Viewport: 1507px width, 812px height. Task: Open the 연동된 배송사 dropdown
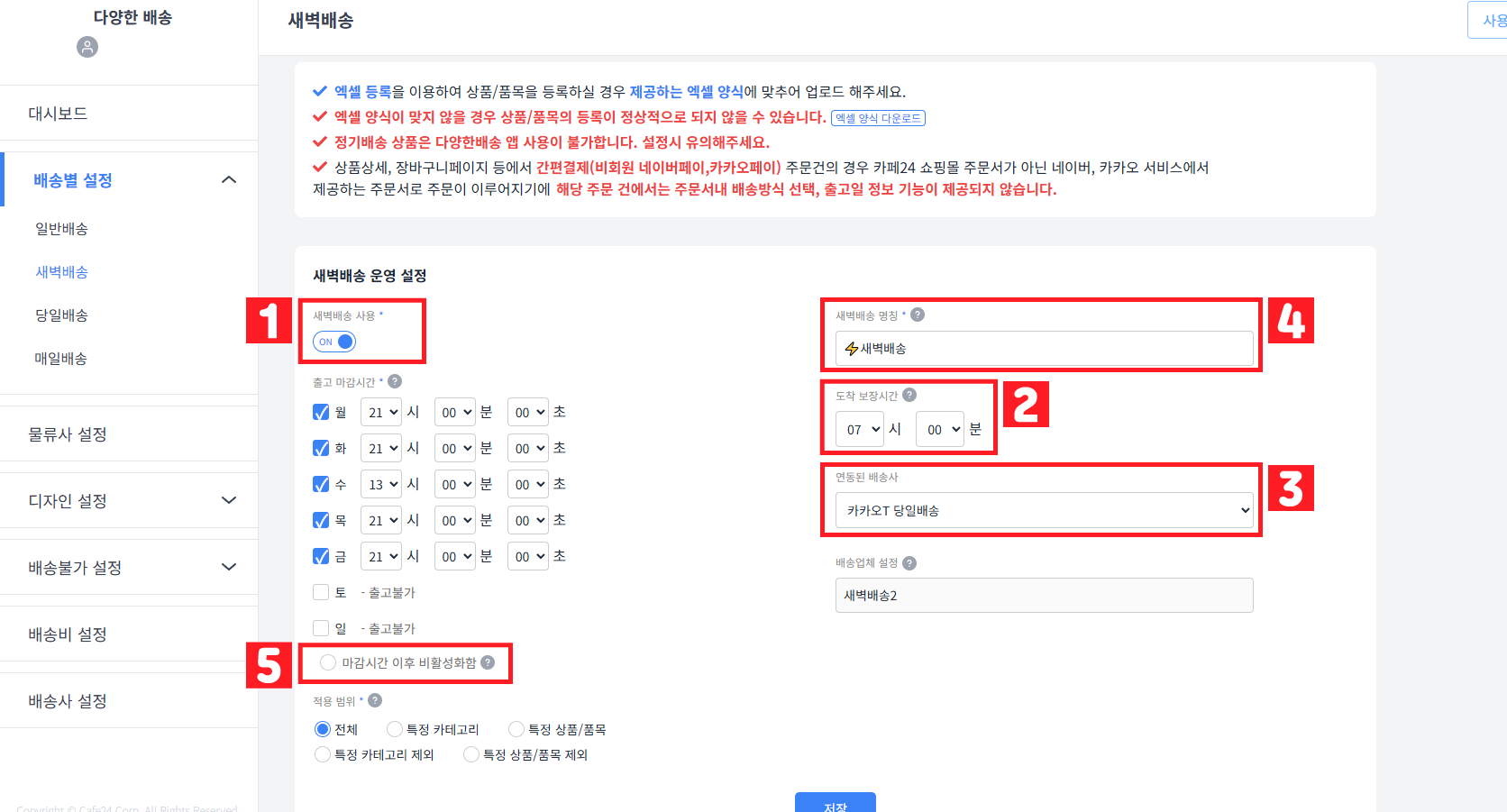click(1043, 509)
